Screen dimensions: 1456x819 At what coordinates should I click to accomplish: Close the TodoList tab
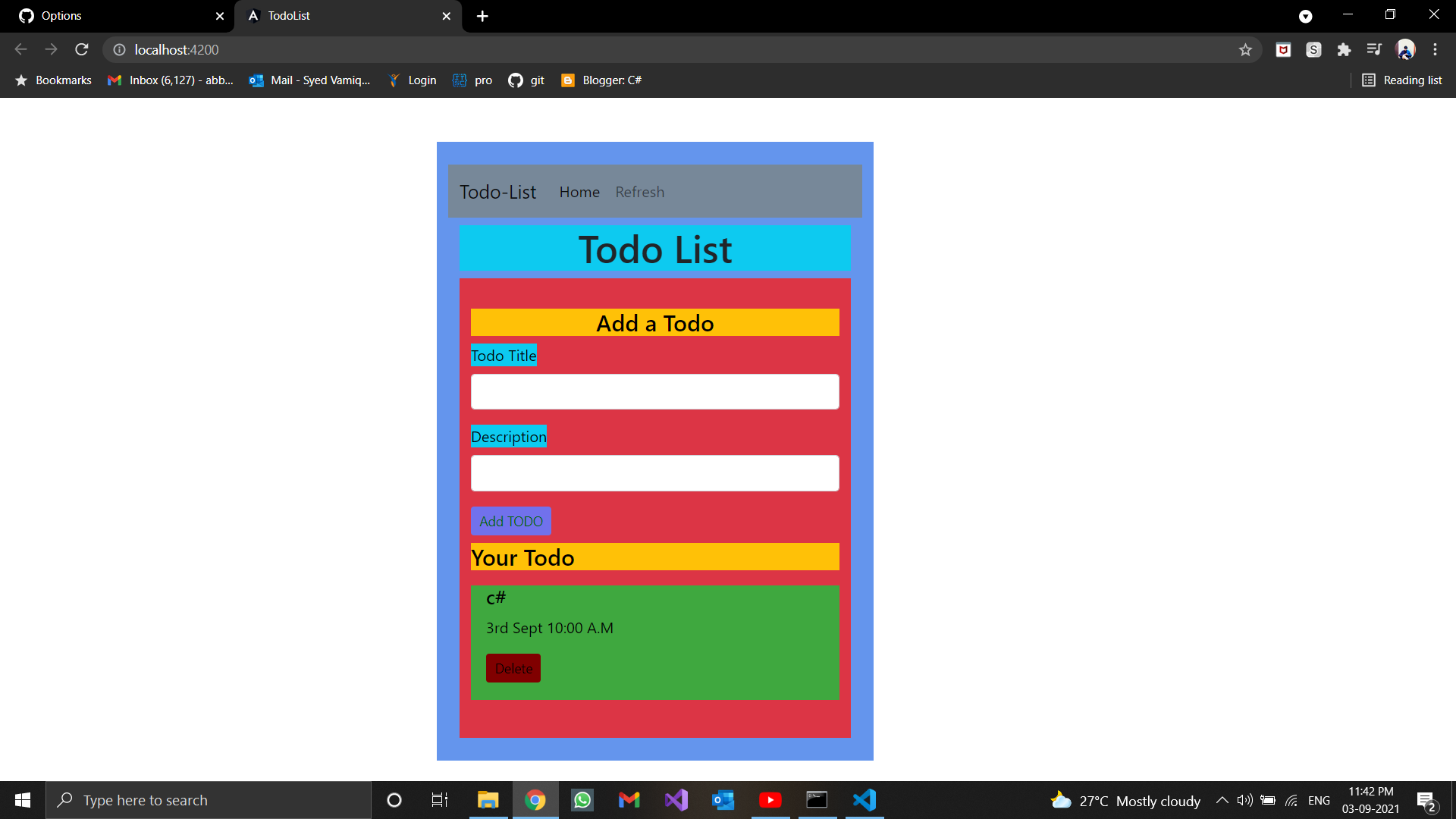pyautogui.click(x=447, y=16)
